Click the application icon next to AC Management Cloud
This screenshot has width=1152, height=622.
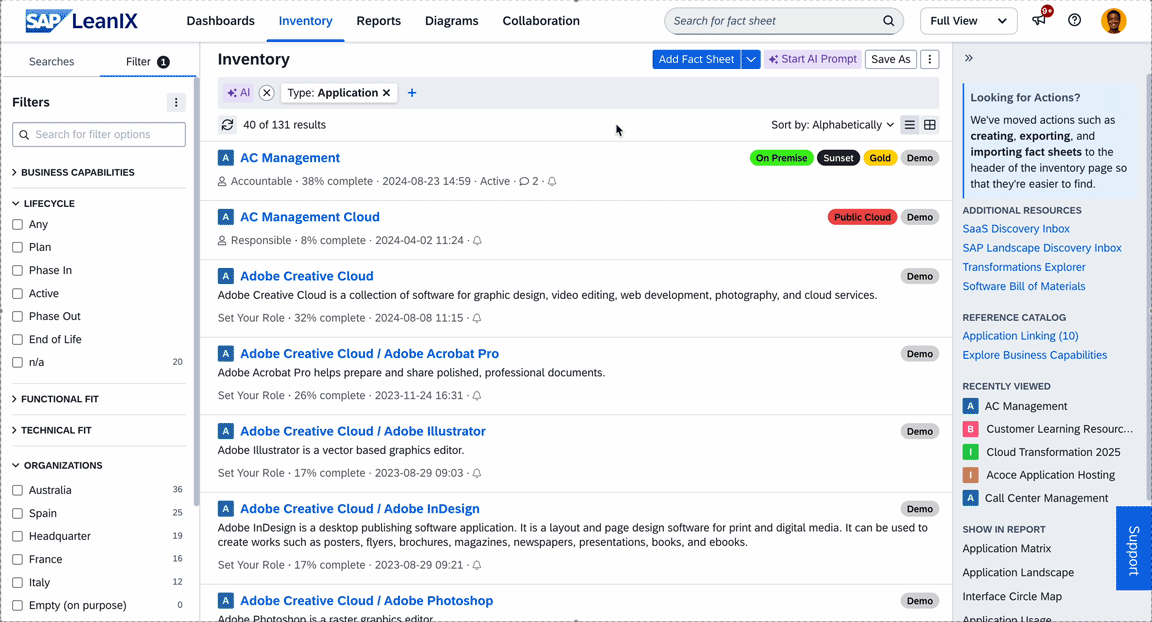tap(226, 217)
